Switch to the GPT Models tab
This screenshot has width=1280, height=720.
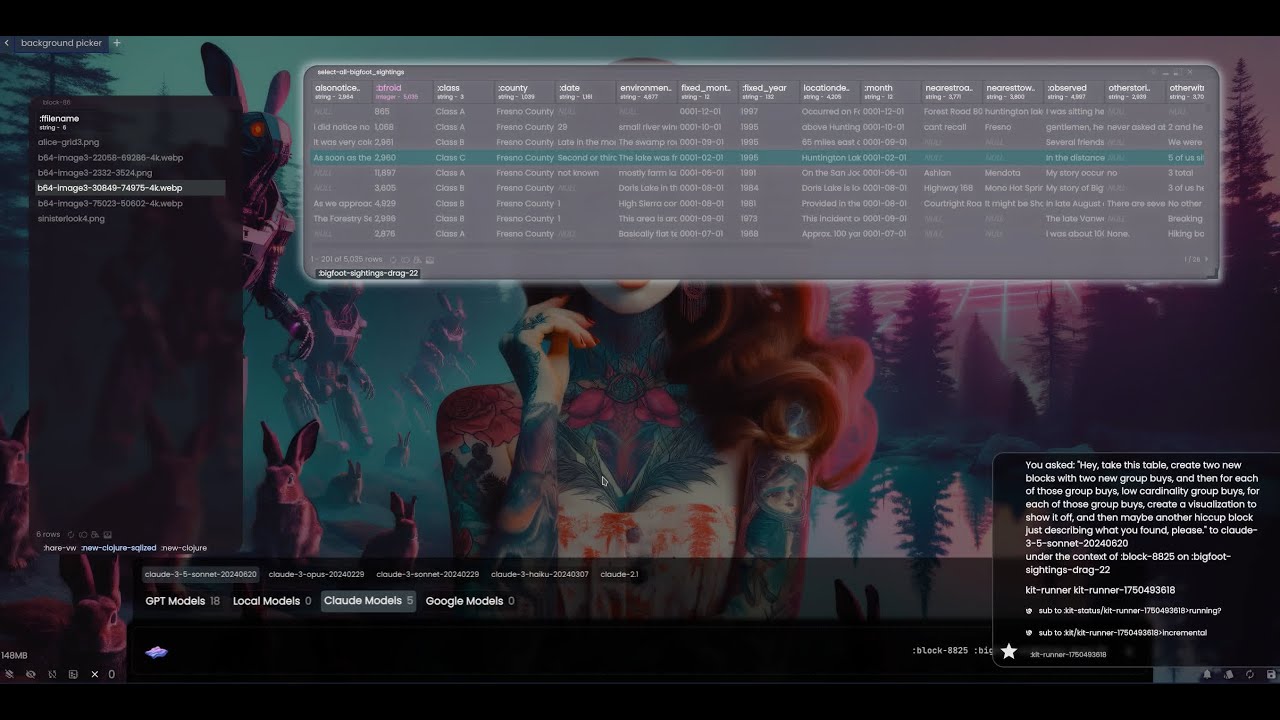[x=182, y=601]
